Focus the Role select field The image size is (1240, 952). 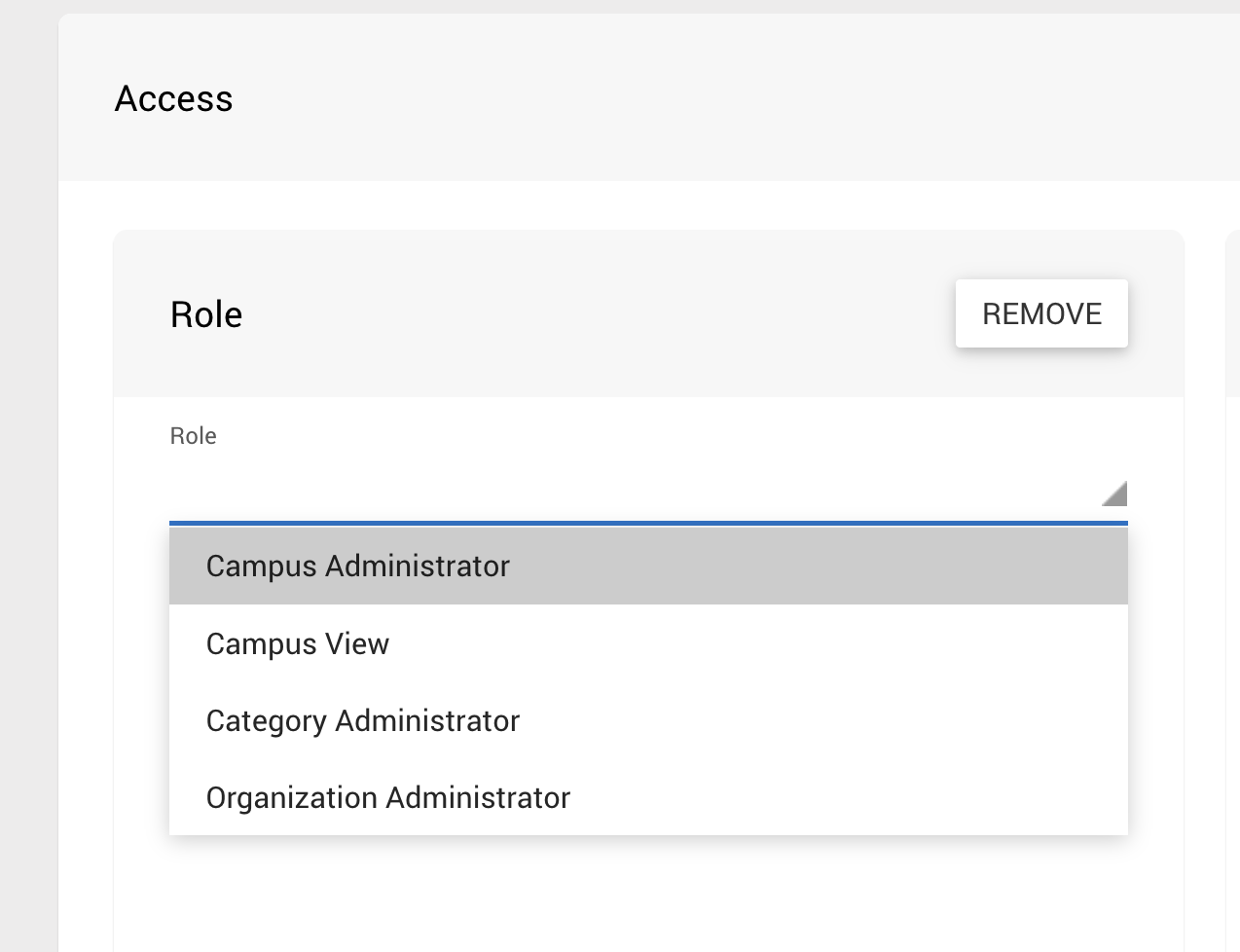coord(648,493)
